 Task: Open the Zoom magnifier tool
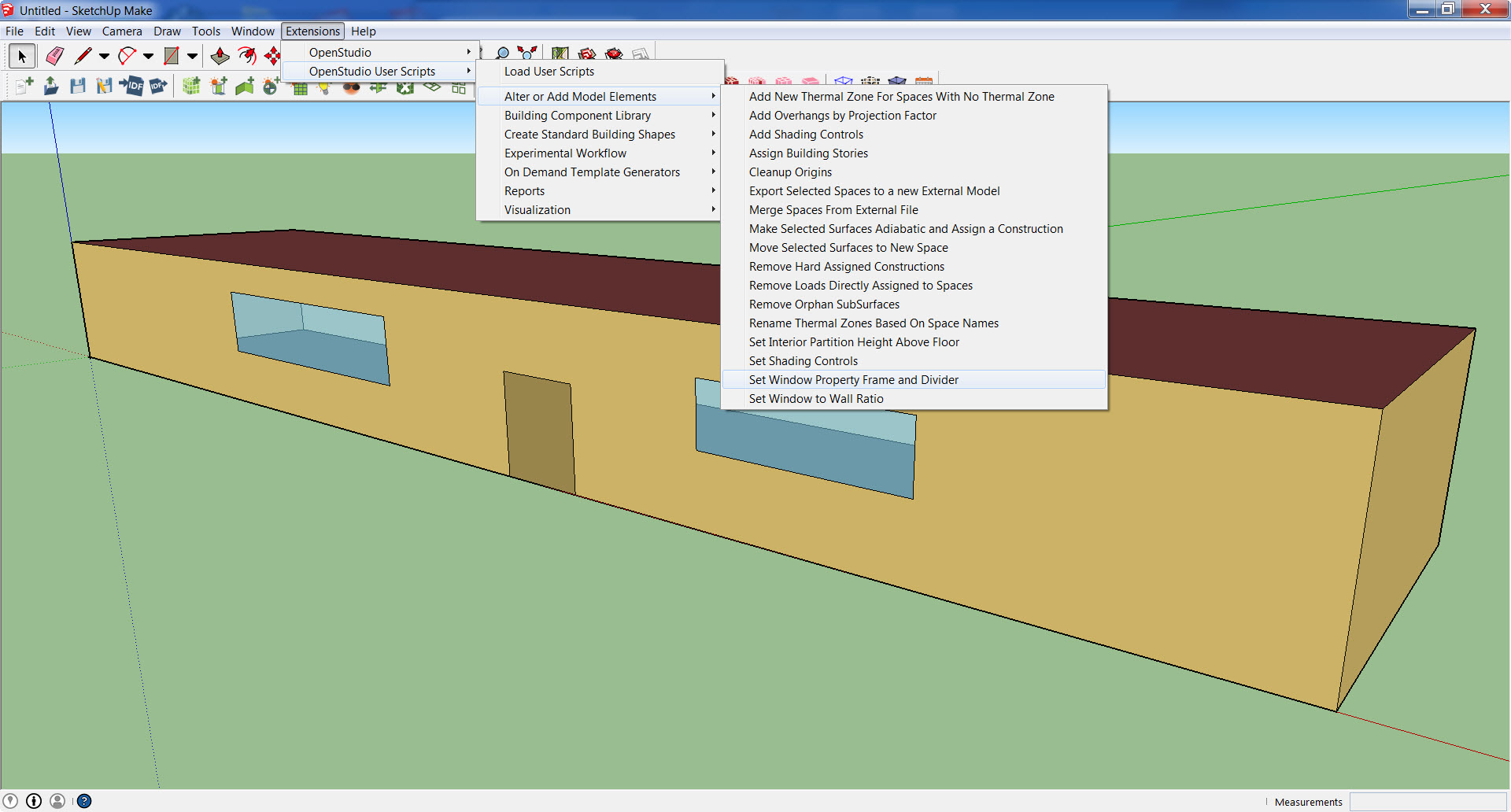click(502, 53)
